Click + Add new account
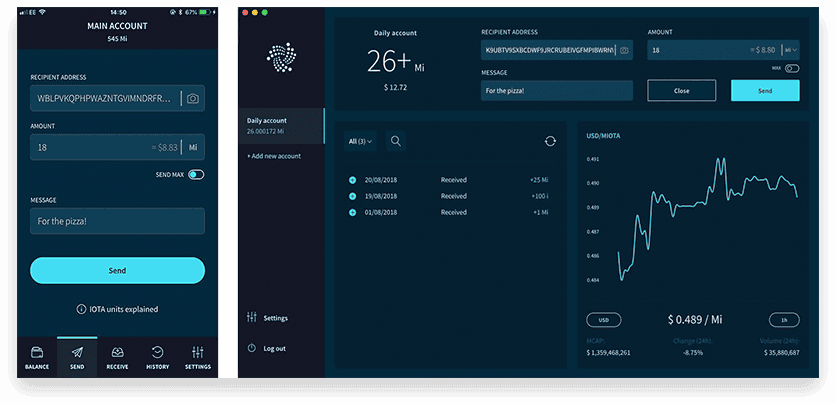836x405 pixels. (274, 156)
